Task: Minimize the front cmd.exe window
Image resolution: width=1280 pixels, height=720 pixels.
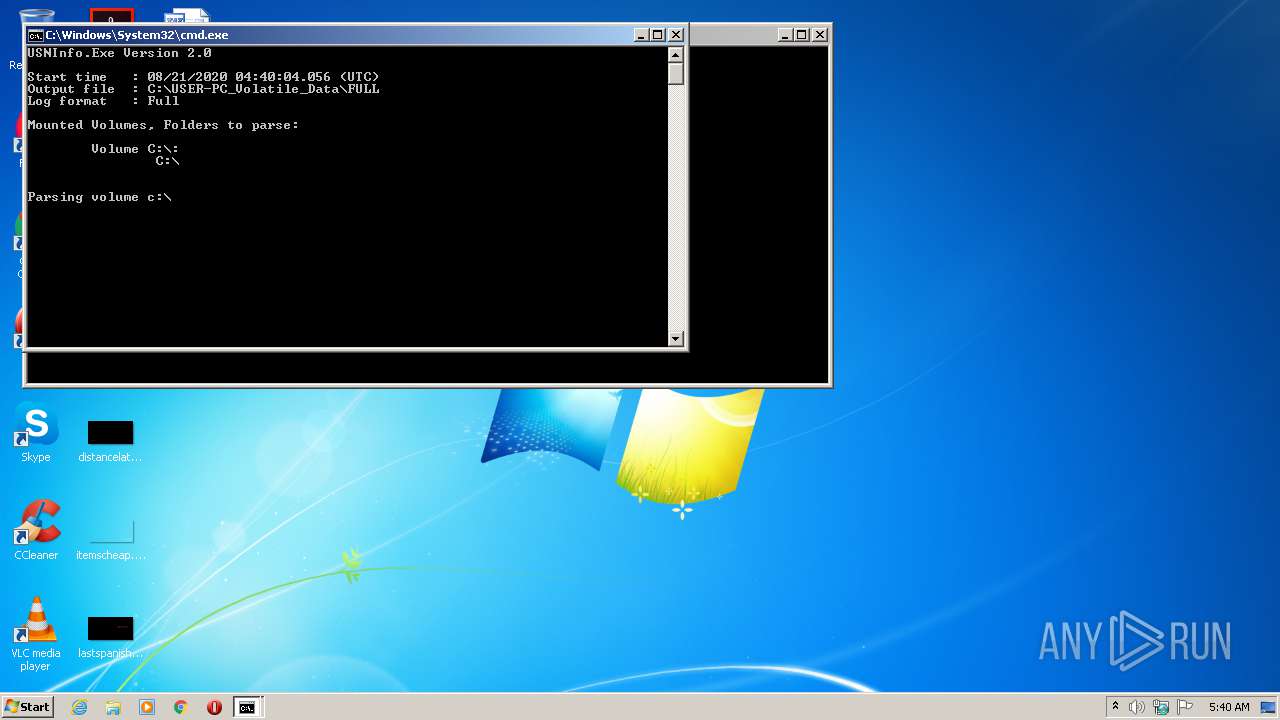Action: (642, 35)
